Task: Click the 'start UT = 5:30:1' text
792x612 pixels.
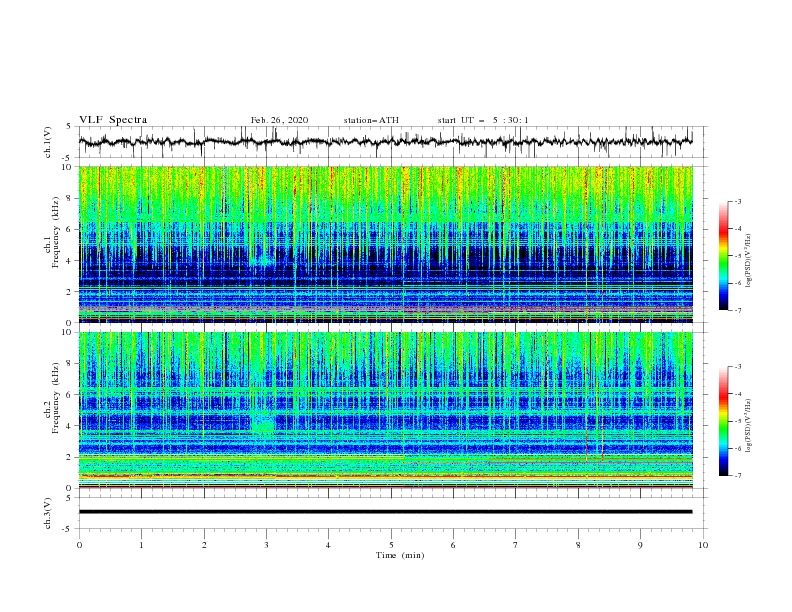Action: (483, 120)
